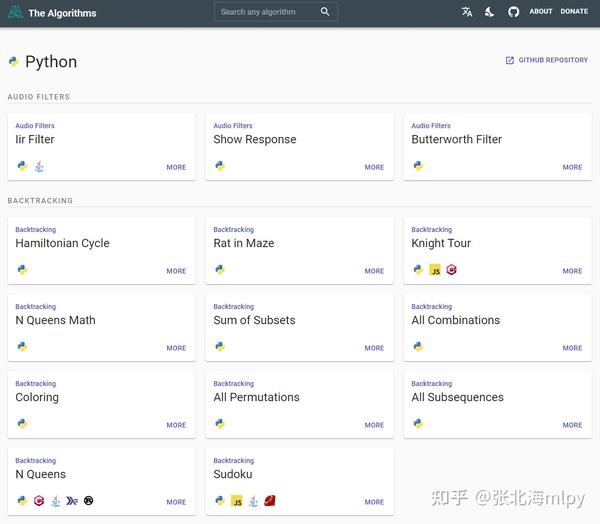Open the About page
Screen dimensions: 600x524
(541, 12)
